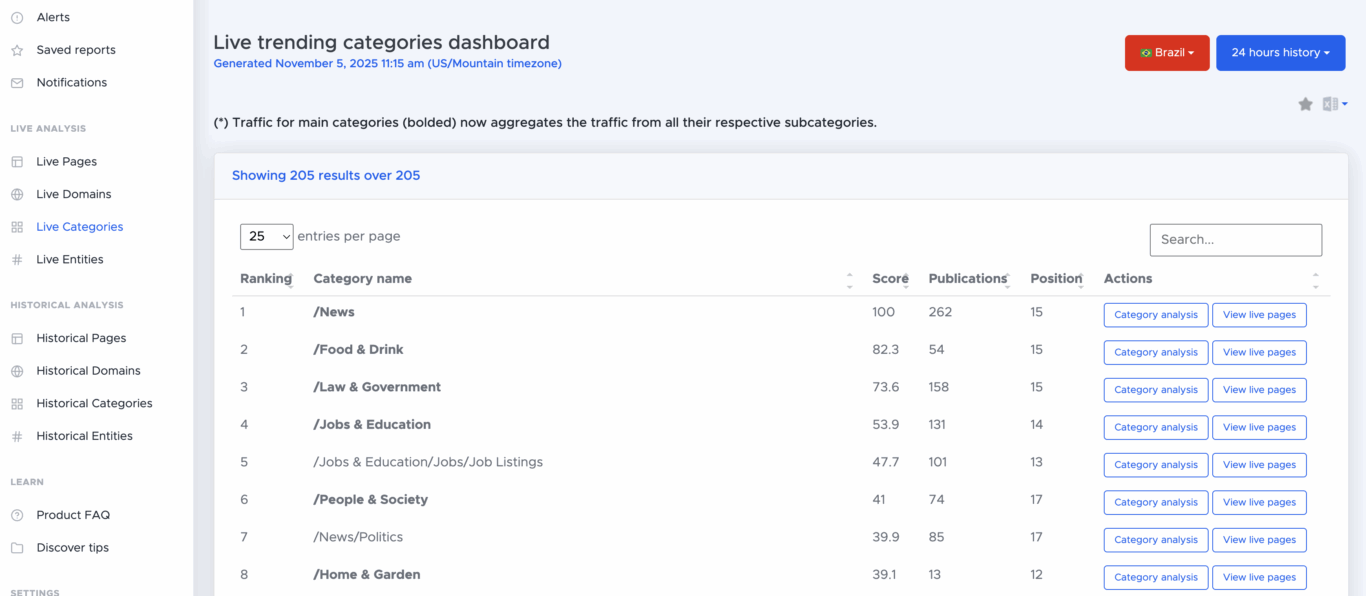Click the Notifications envelope icon
Image resolution: width=1366 pixels, height=596 pixels.
pos(17,83)
